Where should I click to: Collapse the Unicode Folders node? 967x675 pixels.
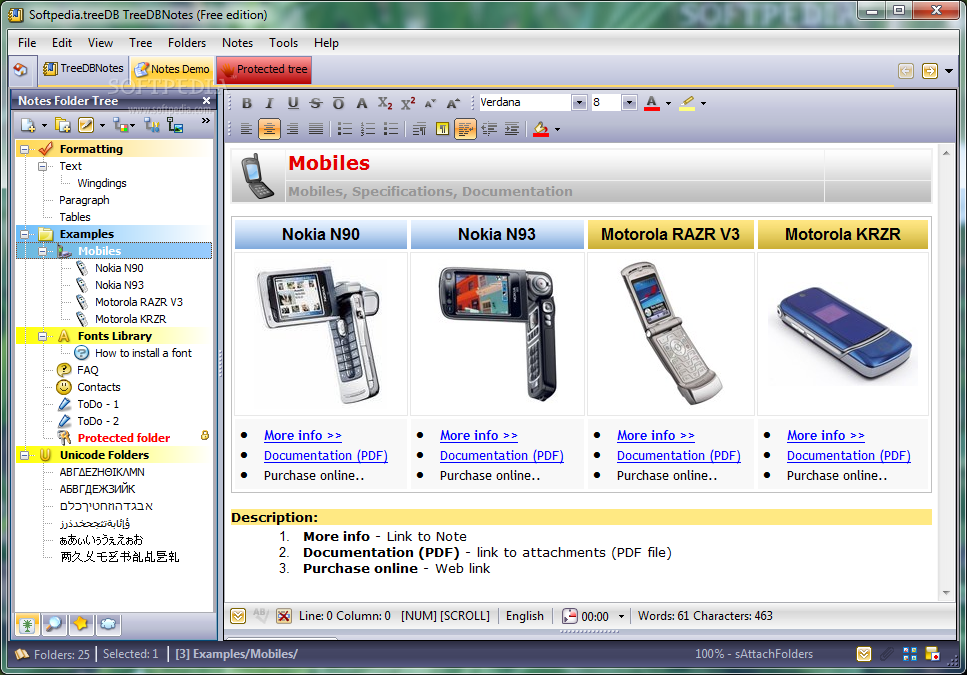(25, 455)
